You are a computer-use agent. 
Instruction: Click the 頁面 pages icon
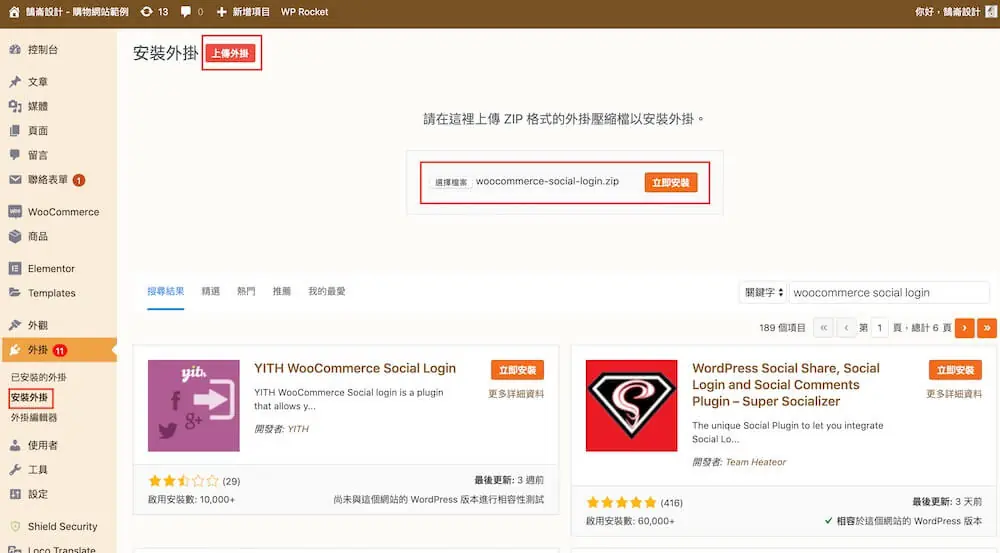(15, 130)
